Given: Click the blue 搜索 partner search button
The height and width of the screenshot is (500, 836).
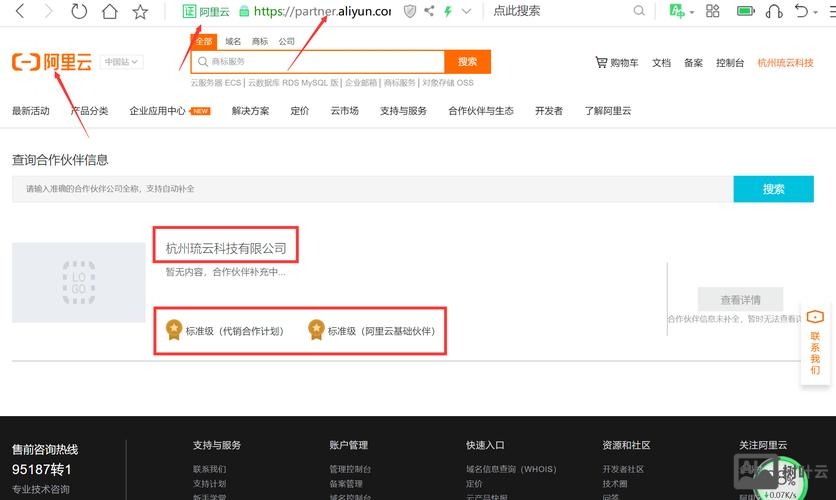Looking at the screenshot, I should [x=774, y=189].
